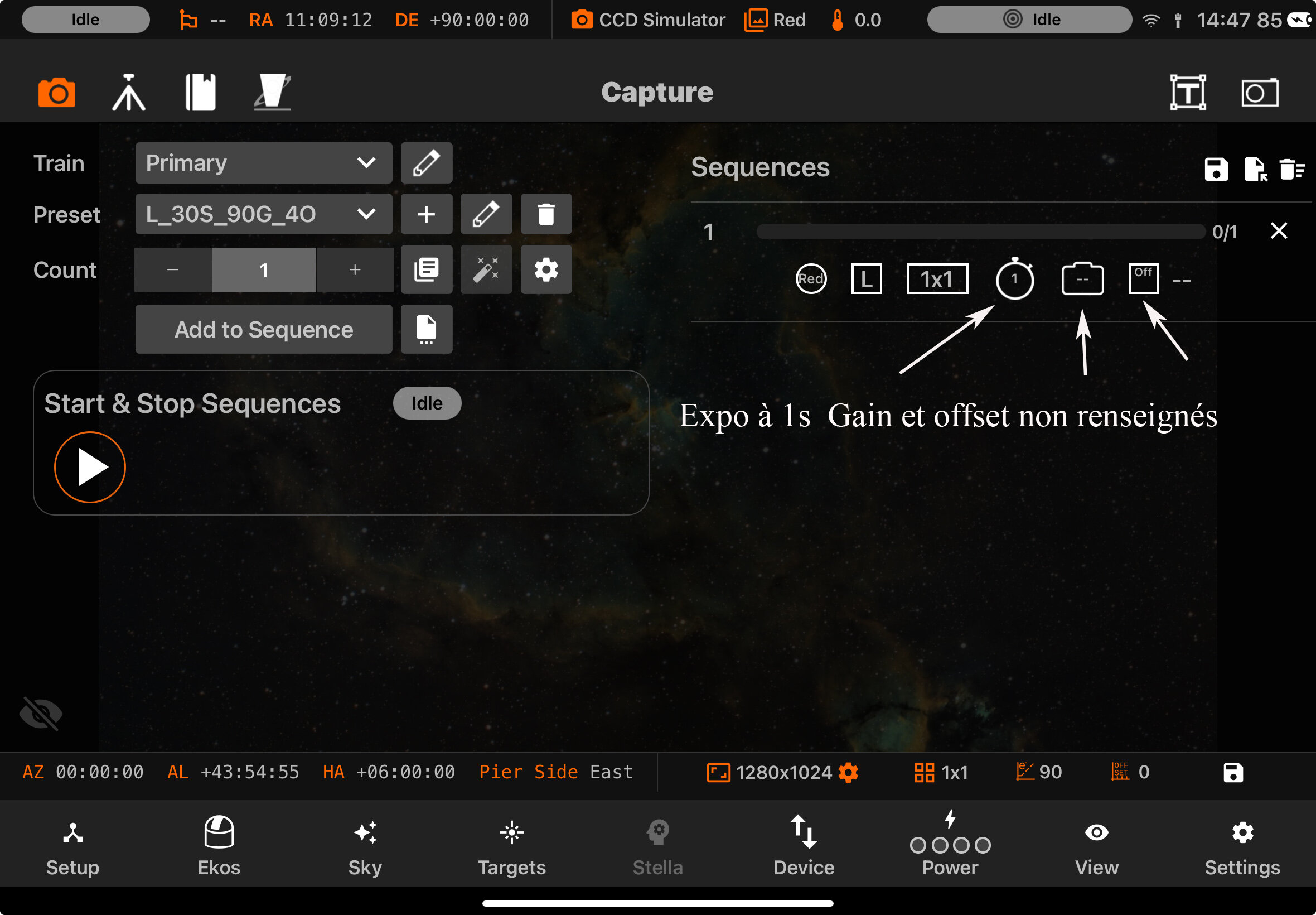
Task: Select the flat panel light icon
Action: [272, 92]
